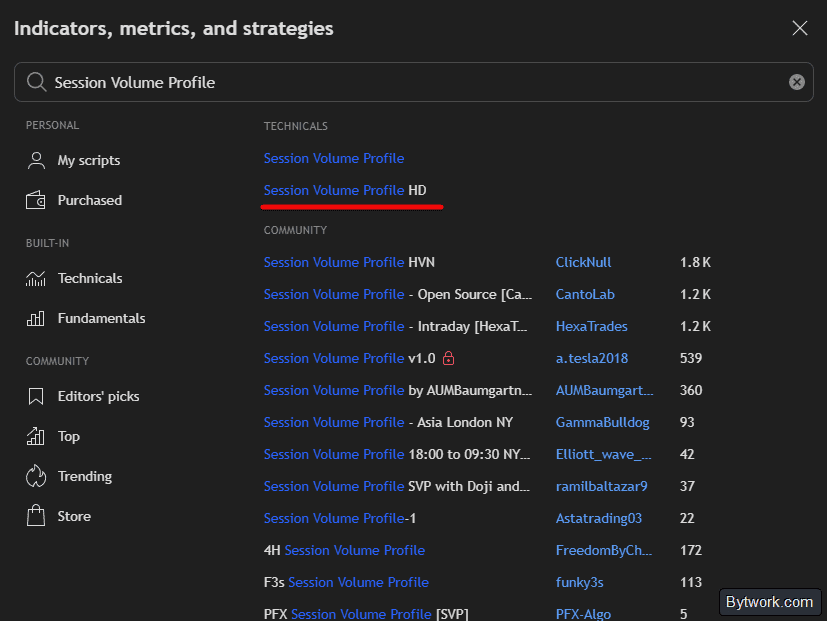Select the Technicals chart icon
827x621 pixels.
pos(36,279)
